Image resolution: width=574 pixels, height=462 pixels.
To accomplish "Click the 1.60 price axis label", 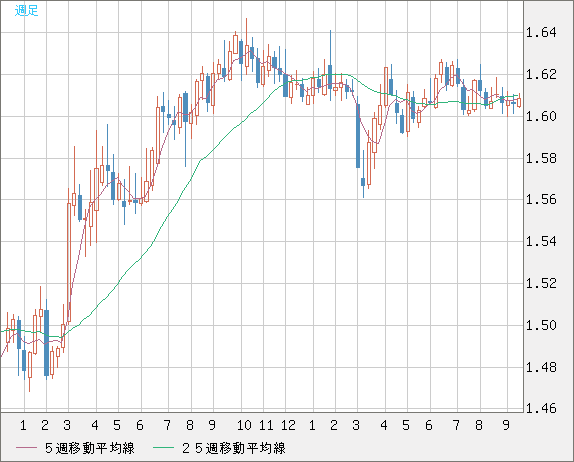I will pyautogui.click(x=541, y=116).
